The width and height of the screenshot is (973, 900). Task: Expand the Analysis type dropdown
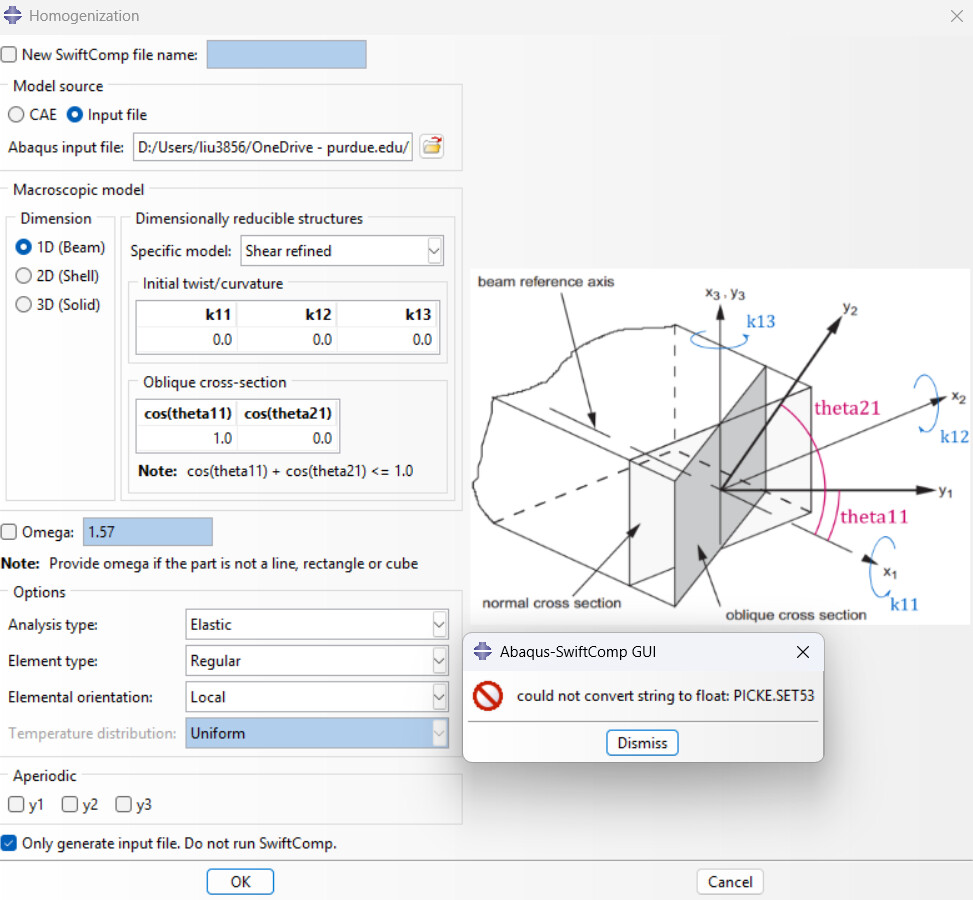pos(439,625)
